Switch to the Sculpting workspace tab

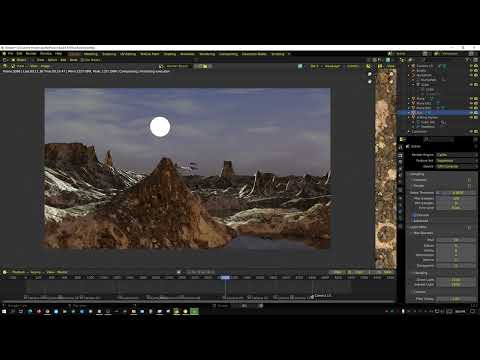[109, 54]
